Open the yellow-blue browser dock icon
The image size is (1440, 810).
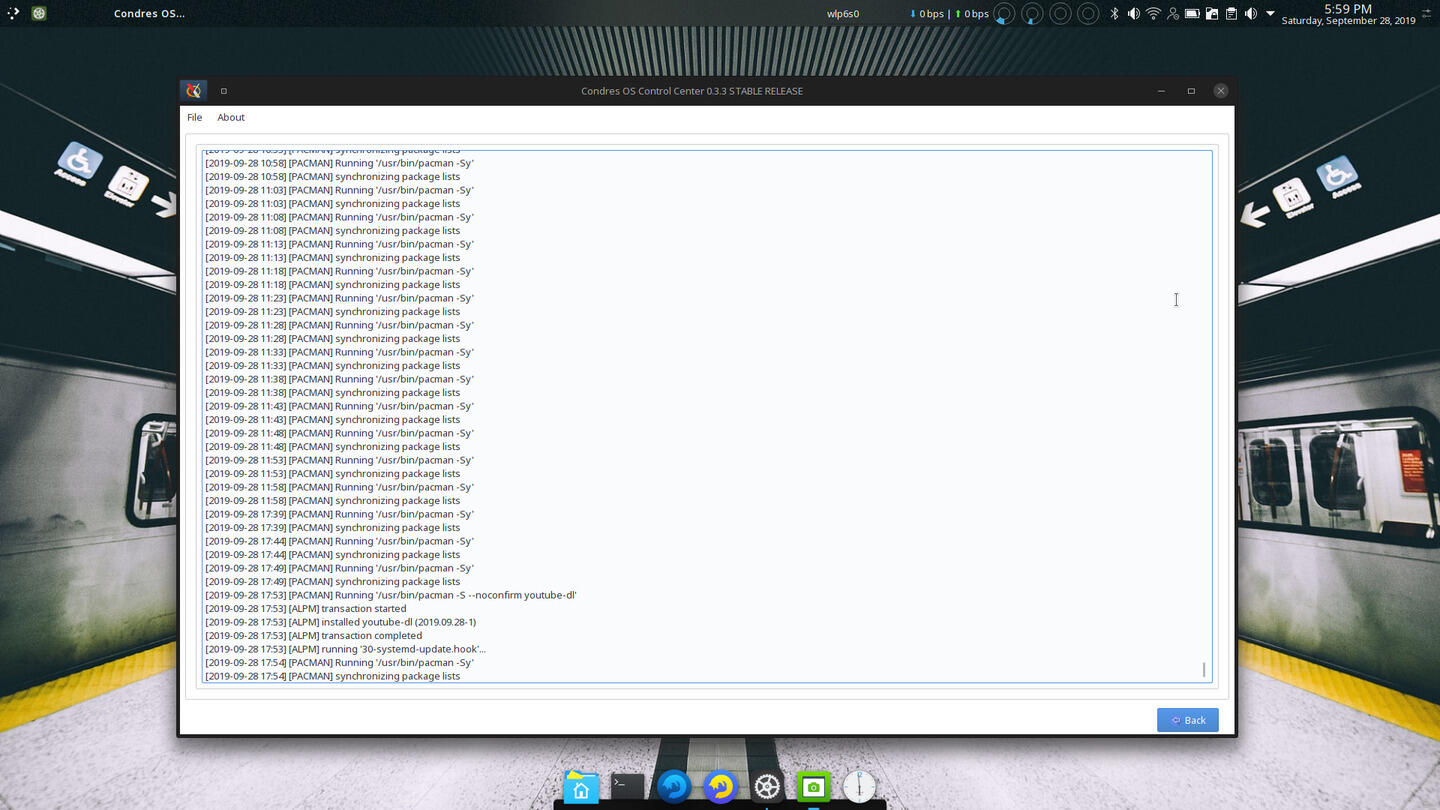[720, 787]
